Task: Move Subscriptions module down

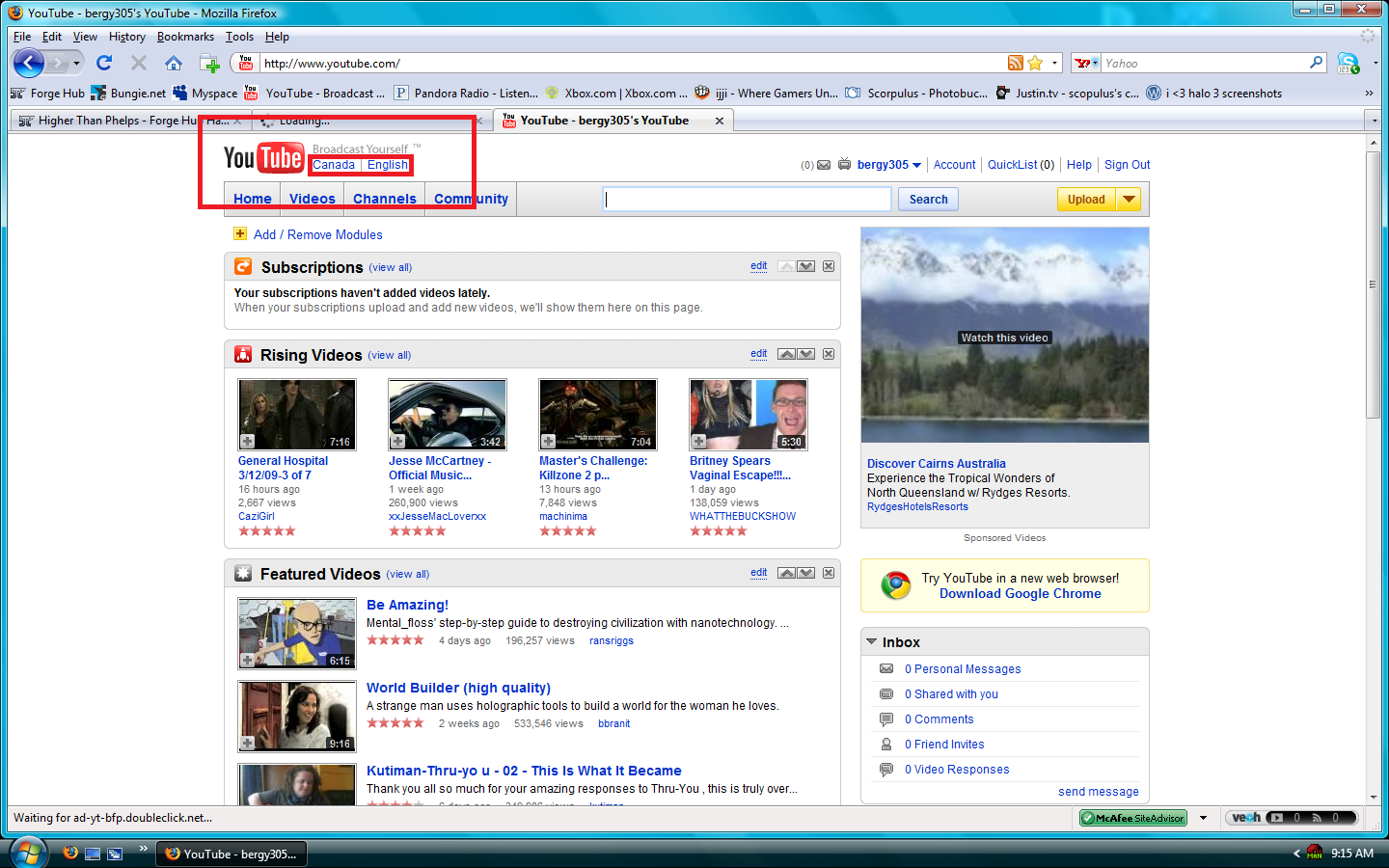Action: pos(806,266)
